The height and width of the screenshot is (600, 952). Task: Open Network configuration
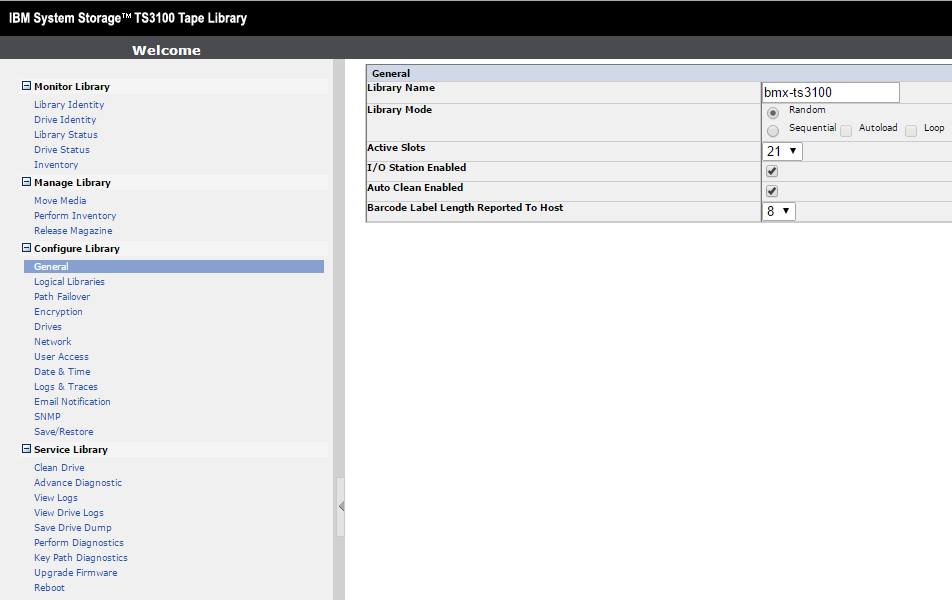click(53, 341)
